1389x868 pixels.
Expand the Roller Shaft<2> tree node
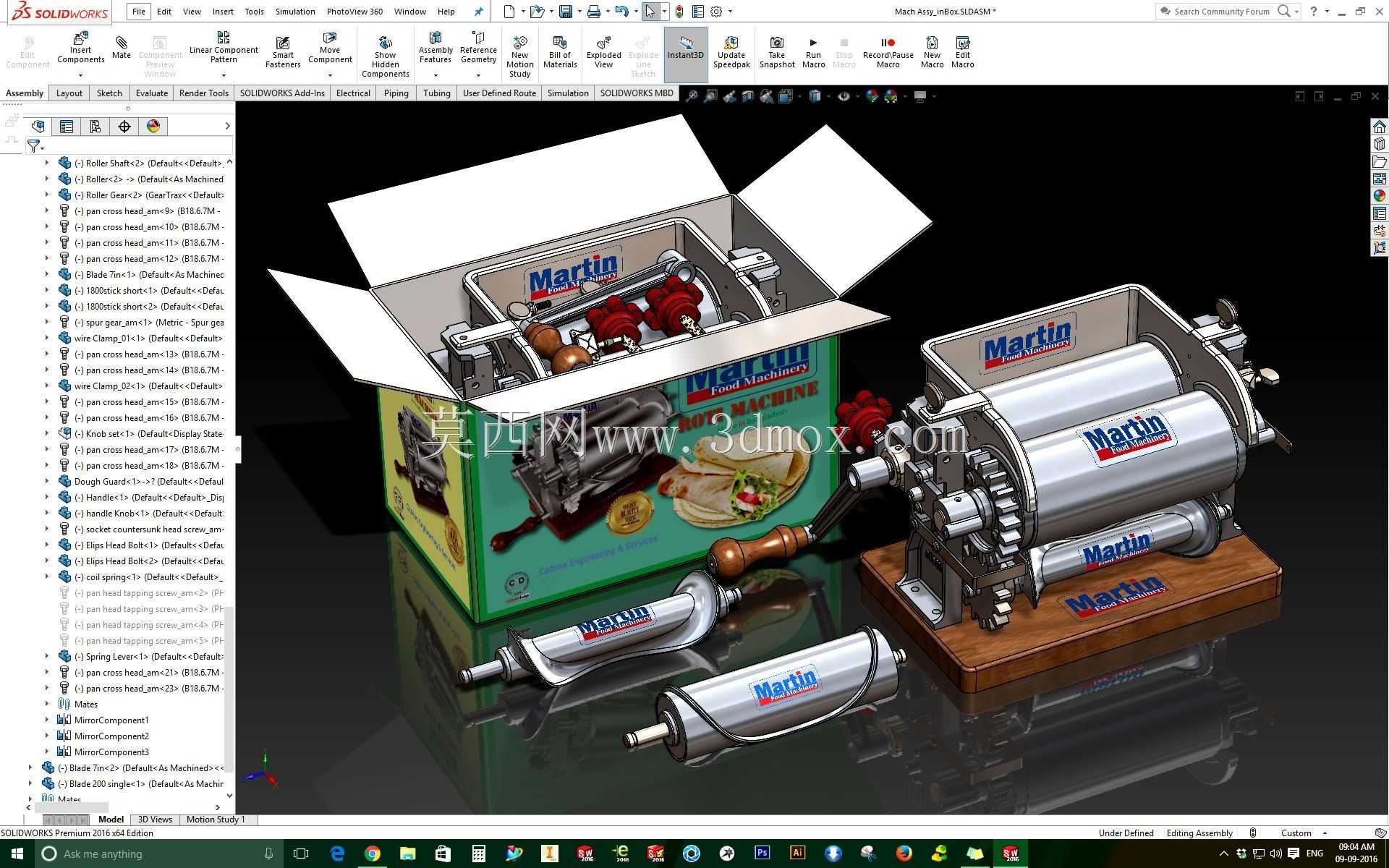(47, 163)
